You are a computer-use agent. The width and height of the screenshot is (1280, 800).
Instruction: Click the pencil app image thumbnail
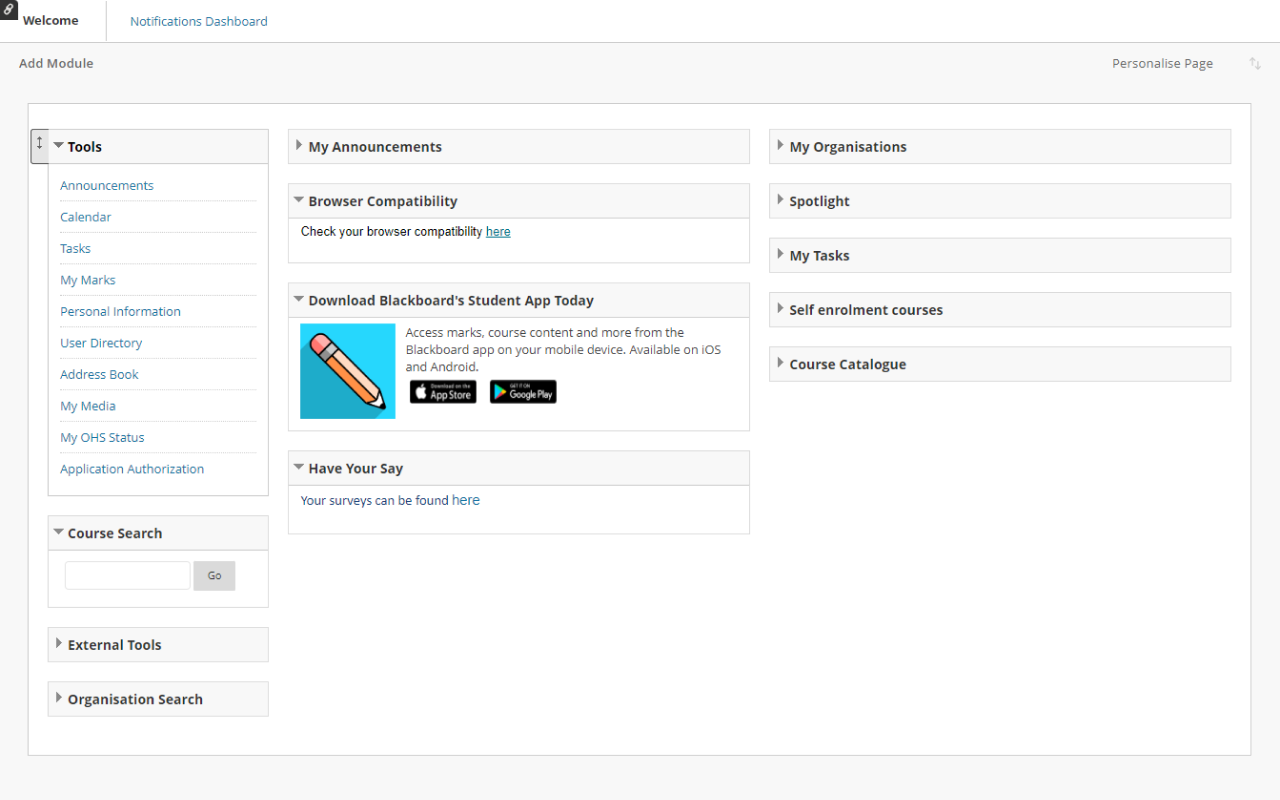[x=348, y=371]
